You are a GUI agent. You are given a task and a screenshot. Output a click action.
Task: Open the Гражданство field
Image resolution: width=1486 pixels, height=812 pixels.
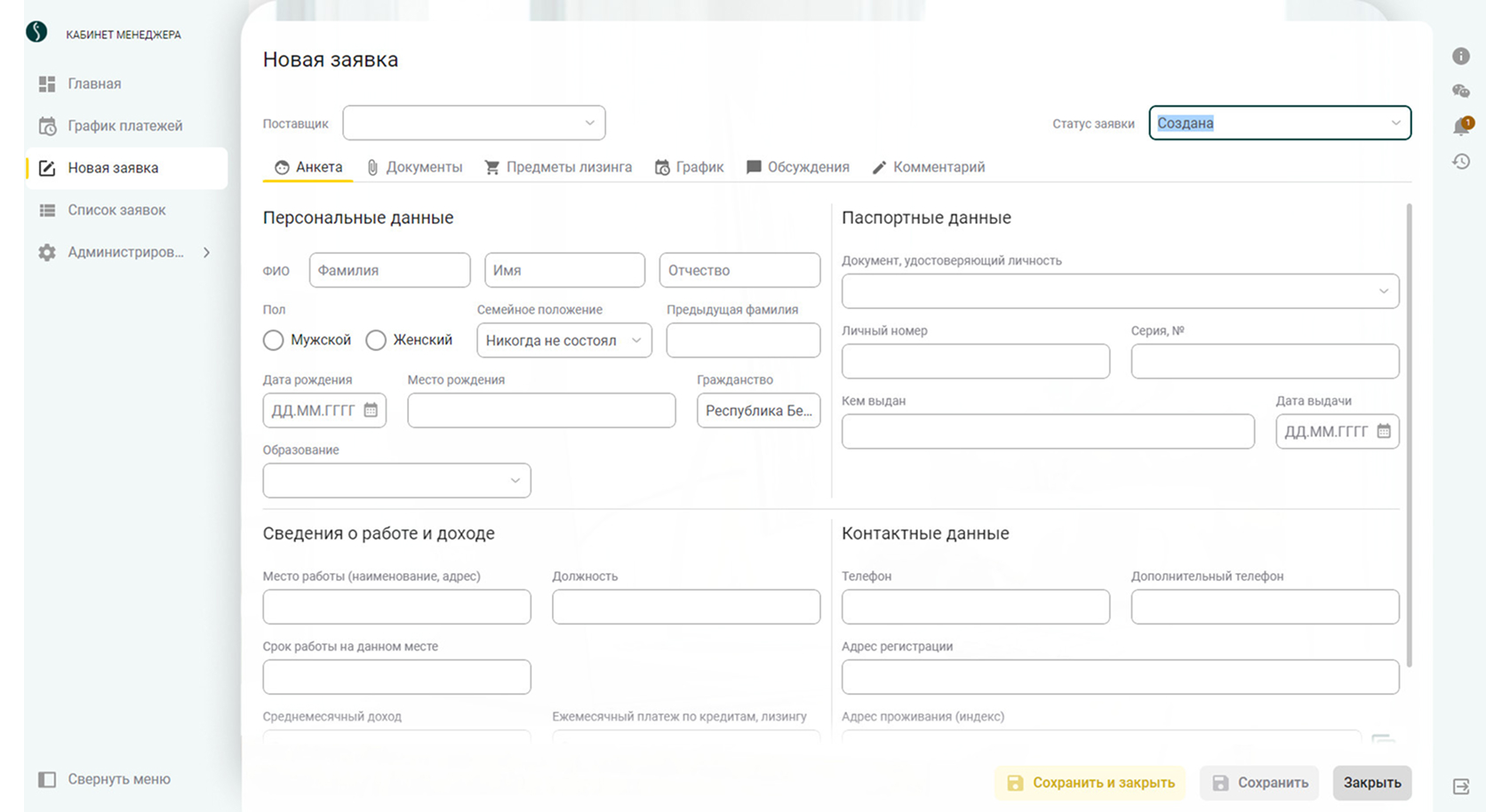pos(758,410)
